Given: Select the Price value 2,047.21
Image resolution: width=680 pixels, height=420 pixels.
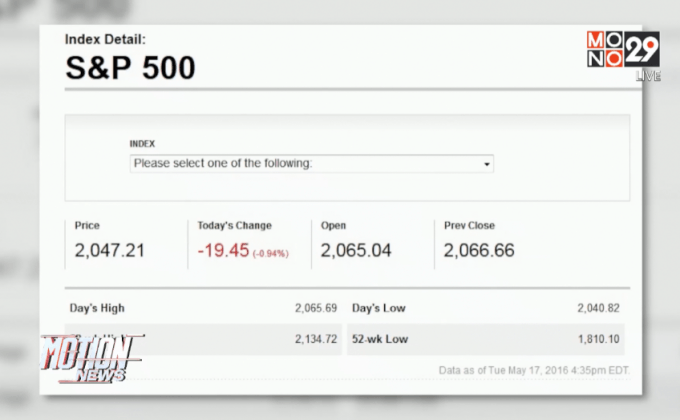Looking at the screenshot, I should tap(109, 250).
